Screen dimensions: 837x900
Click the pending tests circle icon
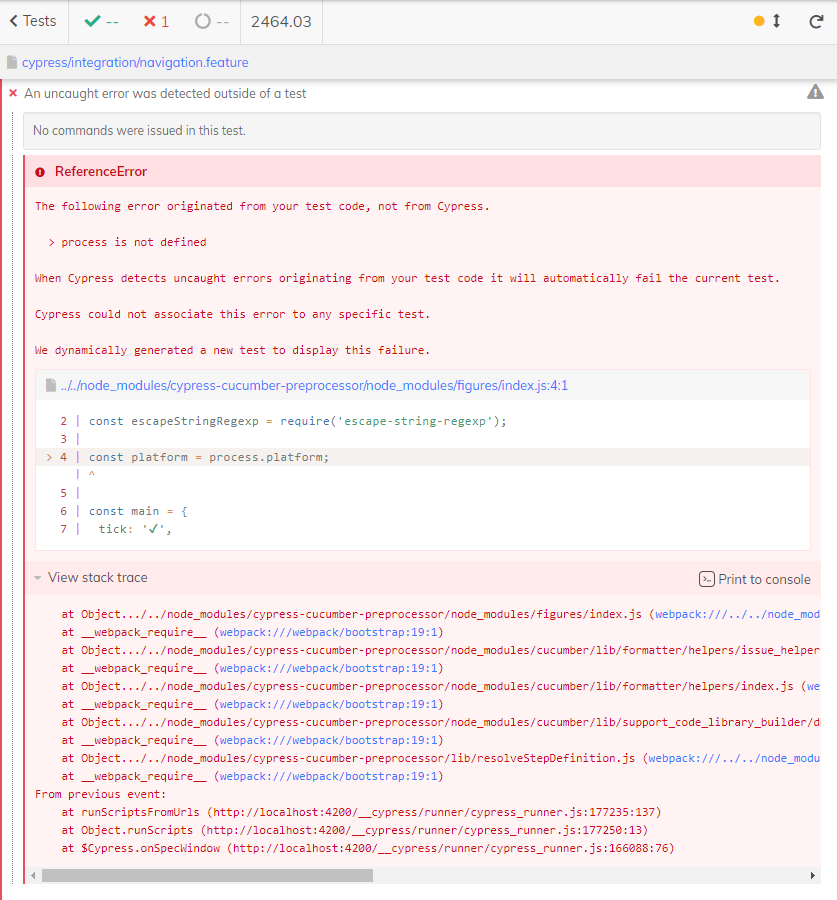(x=202, y=21)
